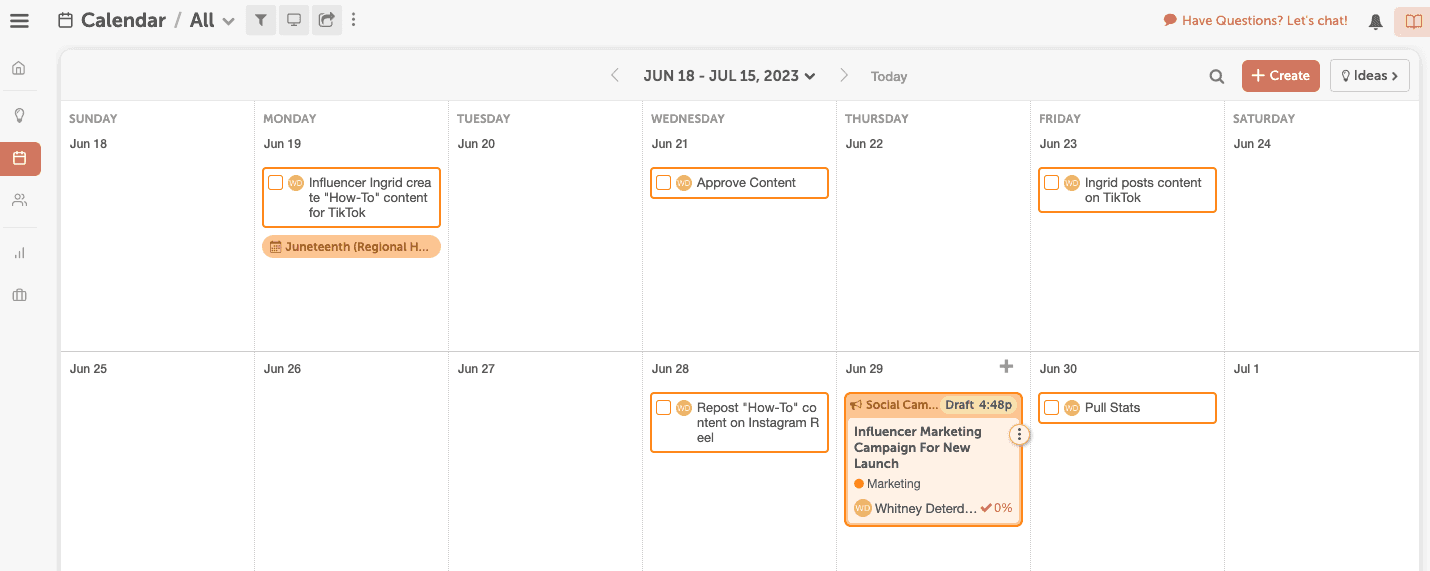Open the Ideas panel expander
1430x571 pixels.
(x=1369, y=76)
